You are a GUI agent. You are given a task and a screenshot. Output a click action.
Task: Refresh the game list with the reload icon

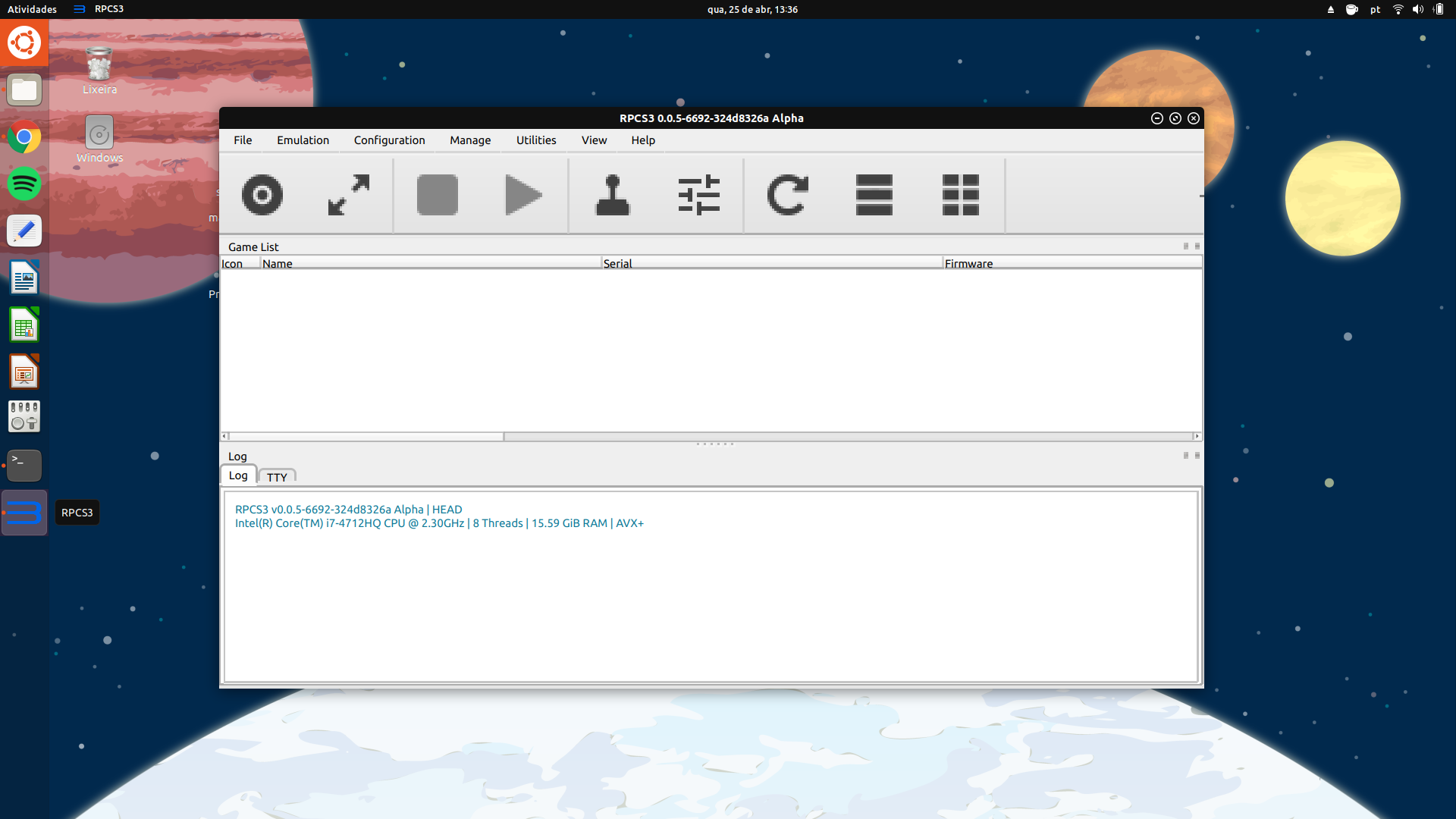(x=787, y=195)
